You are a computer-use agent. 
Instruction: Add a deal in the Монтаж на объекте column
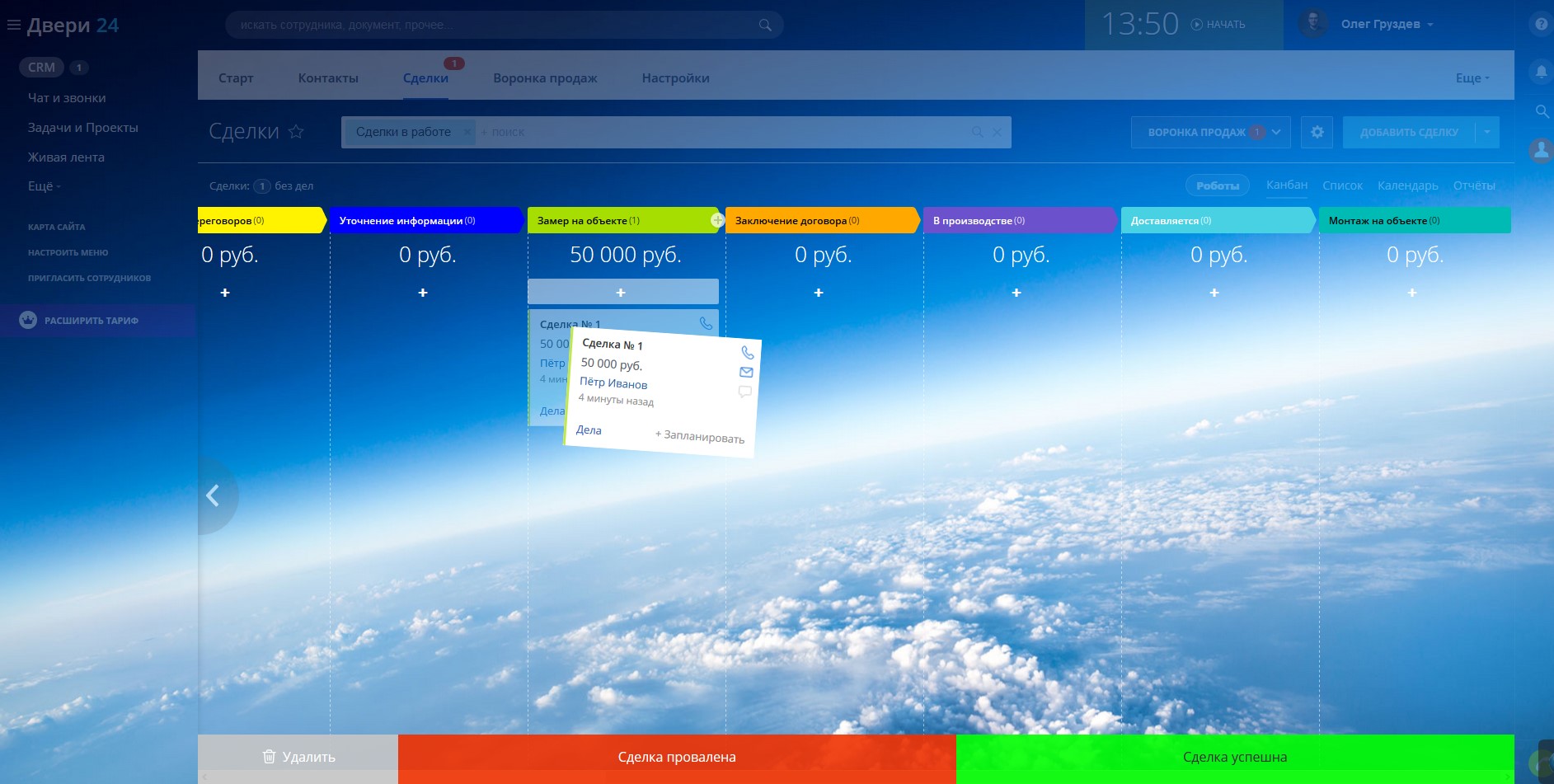tap(1412, 293)
